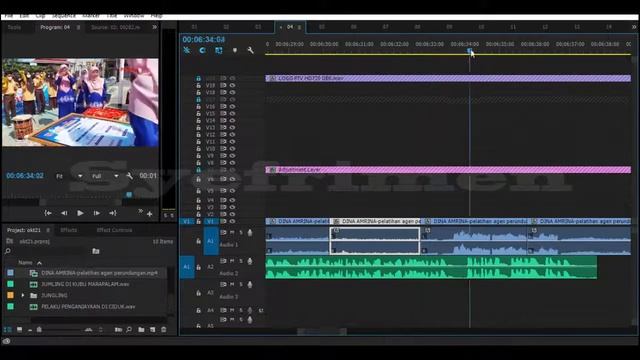Open Find in Project panel
The height and width of the screenshot is (360, 640).
[x=129, y=329]
